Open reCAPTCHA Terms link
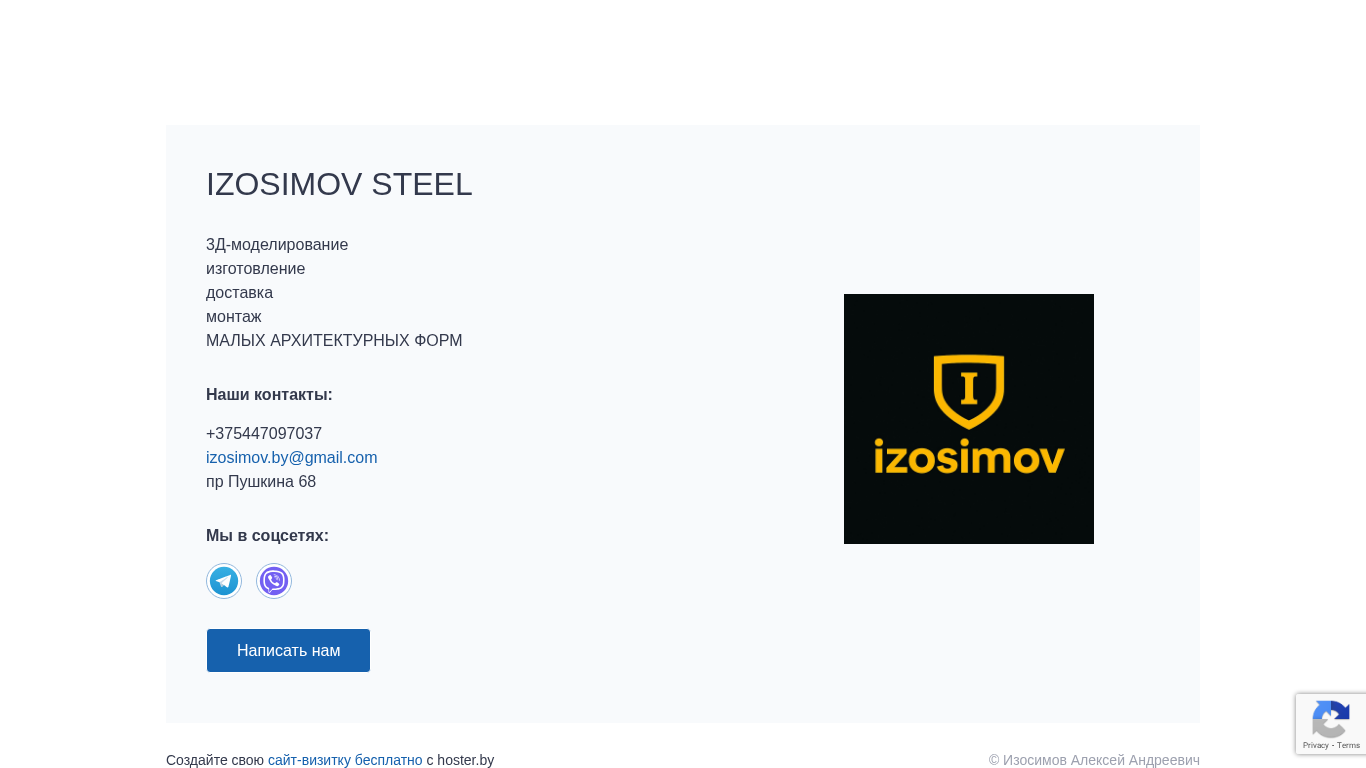1366x768 pixels. (x=1349, y=745)
